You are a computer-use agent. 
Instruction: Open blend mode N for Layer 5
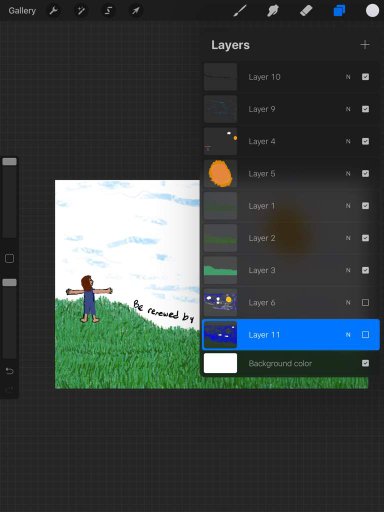tap(348, 174)
